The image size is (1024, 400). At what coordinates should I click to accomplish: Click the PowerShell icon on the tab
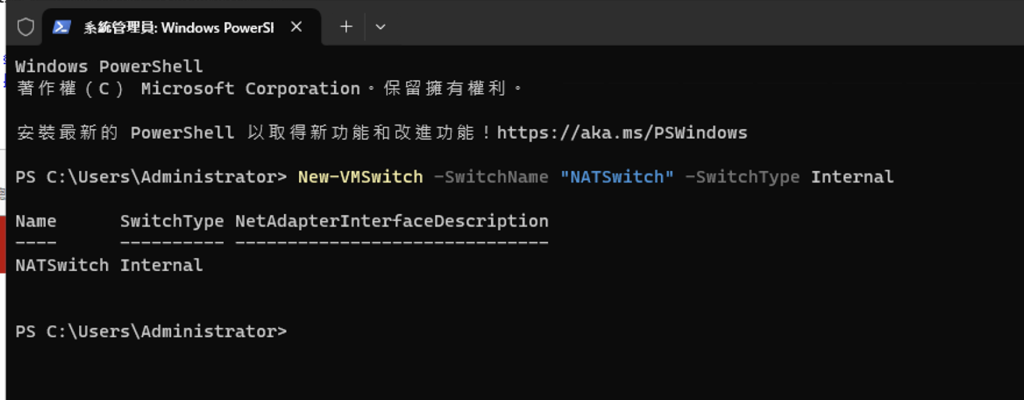point(62,27)
